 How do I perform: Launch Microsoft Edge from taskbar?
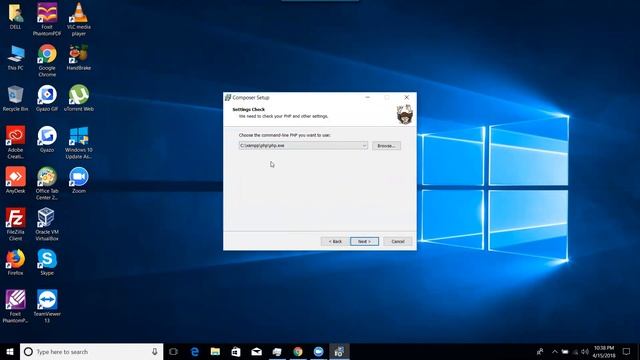click(x=195, y=351)
